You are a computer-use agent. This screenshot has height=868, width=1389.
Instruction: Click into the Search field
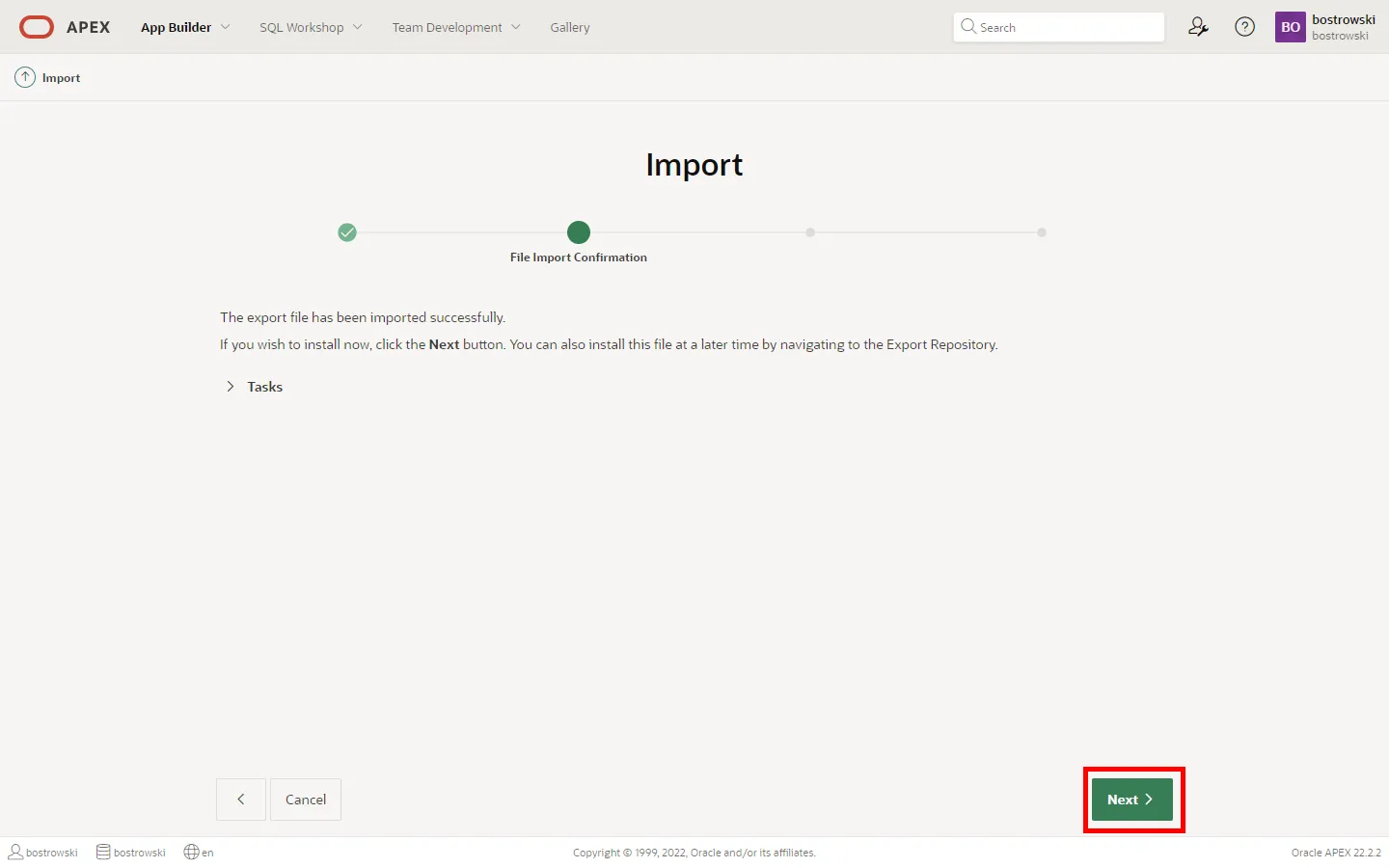[x=1066, y=27]
